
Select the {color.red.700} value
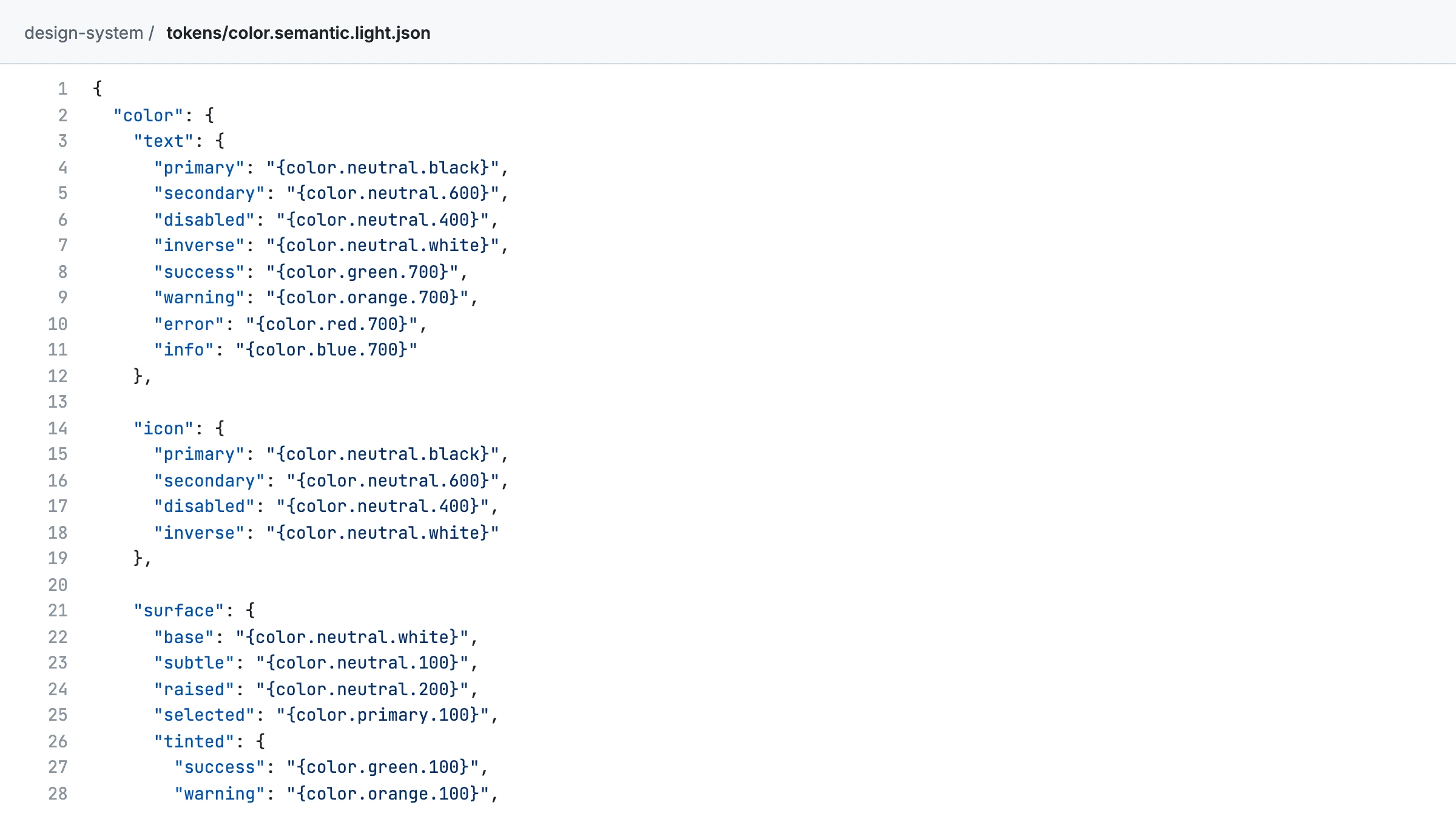click(x=332, y=324)
